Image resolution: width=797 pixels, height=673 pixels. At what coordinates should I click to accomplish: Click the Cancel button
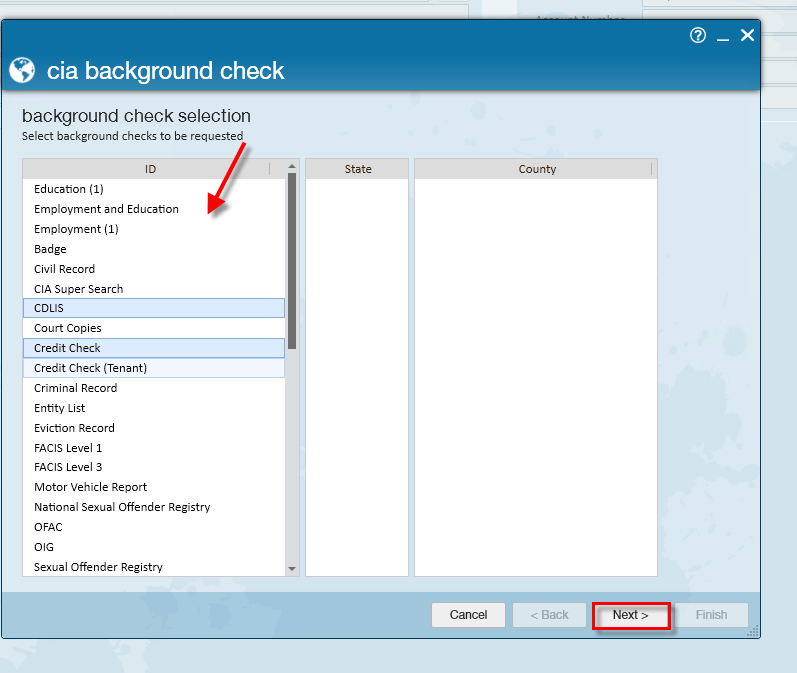(468, 615)
